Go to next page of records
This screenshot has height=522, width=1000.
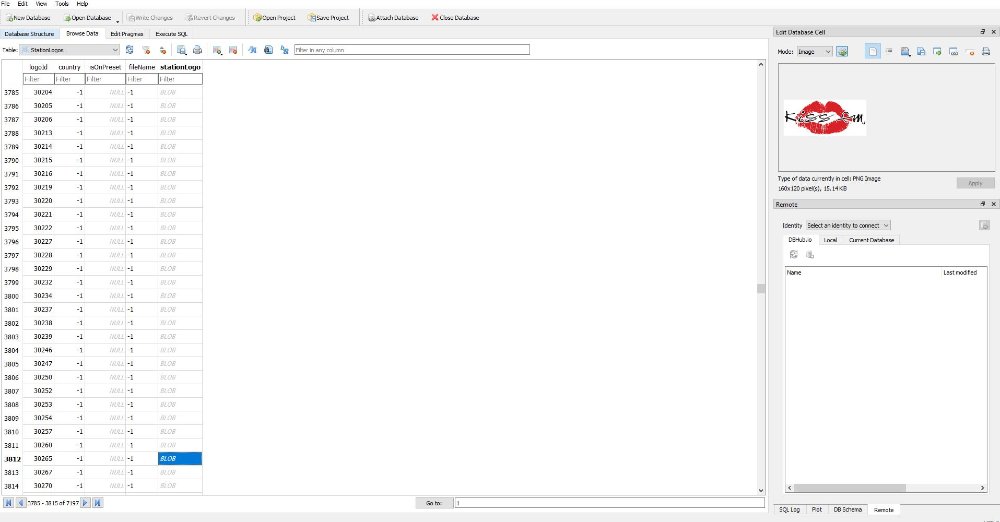click(85, 503)
